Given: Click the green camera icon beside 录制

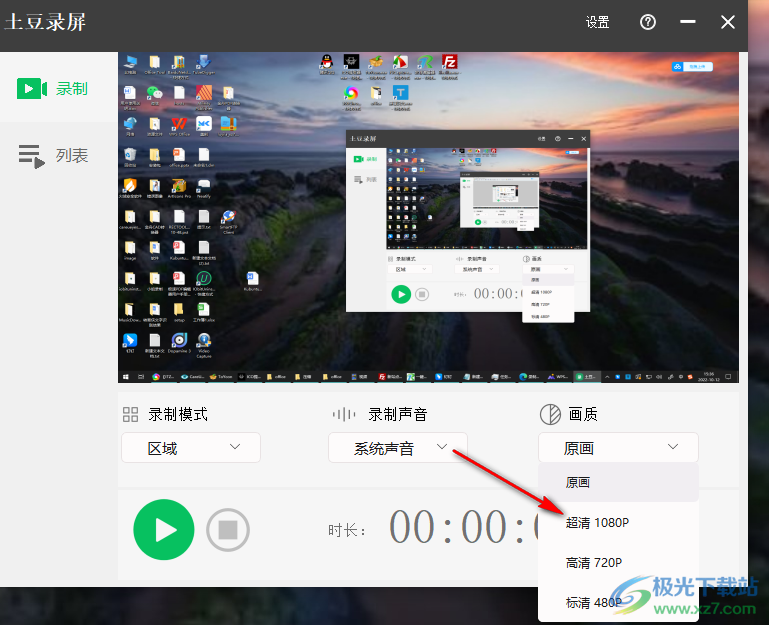Looking at the screenshot, I should pos(32,89).
